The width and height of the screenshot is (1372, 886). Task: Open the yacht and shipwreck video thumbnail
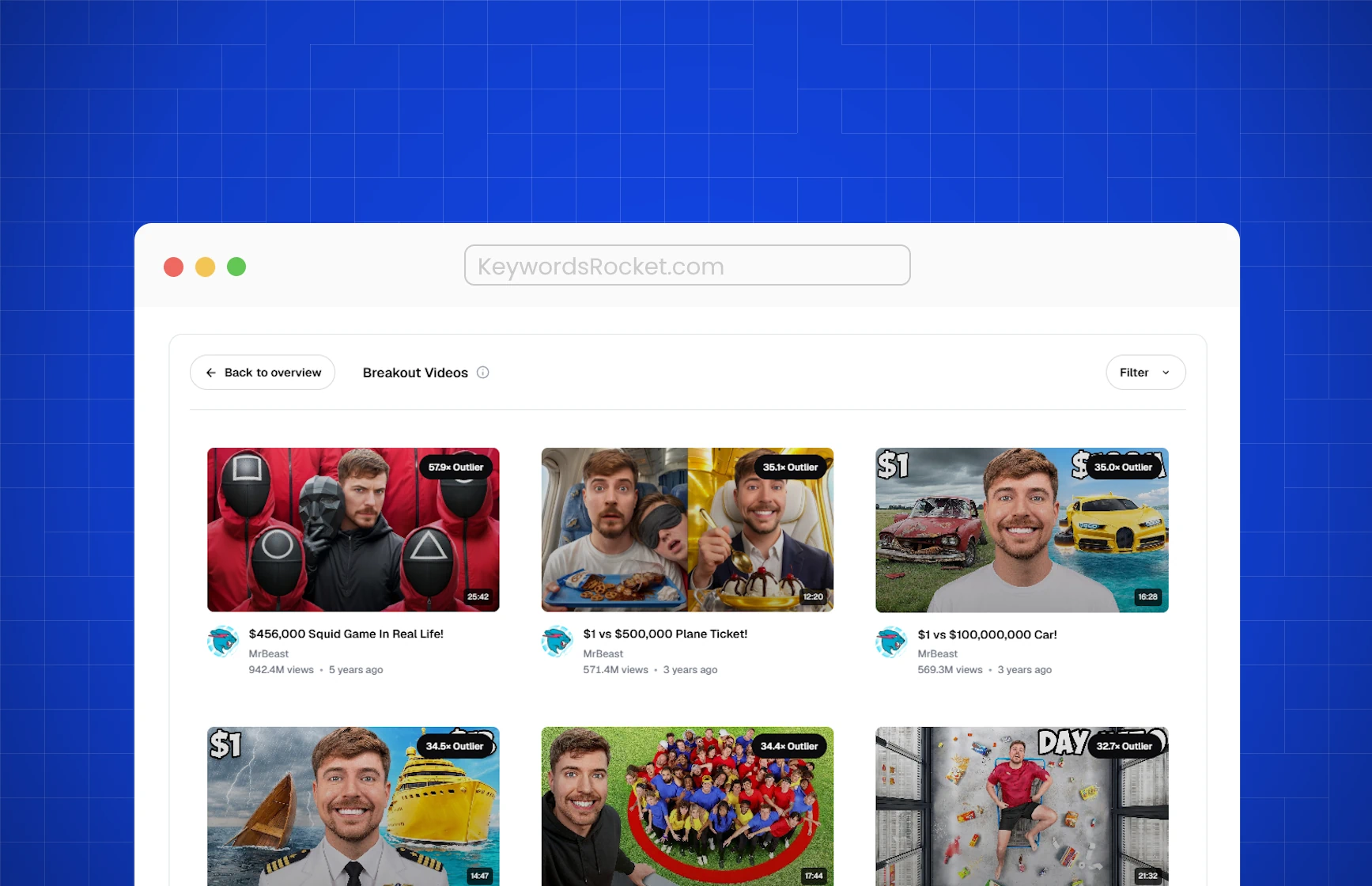tap(353, 806)
